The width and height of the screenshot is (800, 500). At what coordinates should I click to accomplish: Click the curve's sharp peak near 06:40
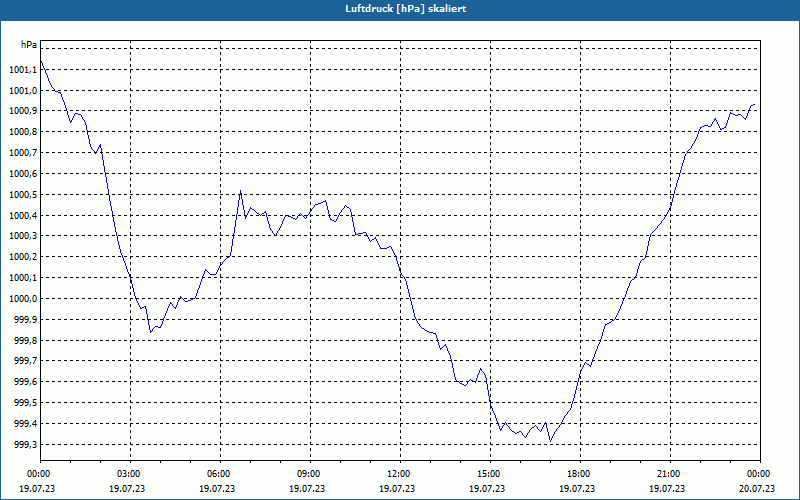click(x=240, y=191)
